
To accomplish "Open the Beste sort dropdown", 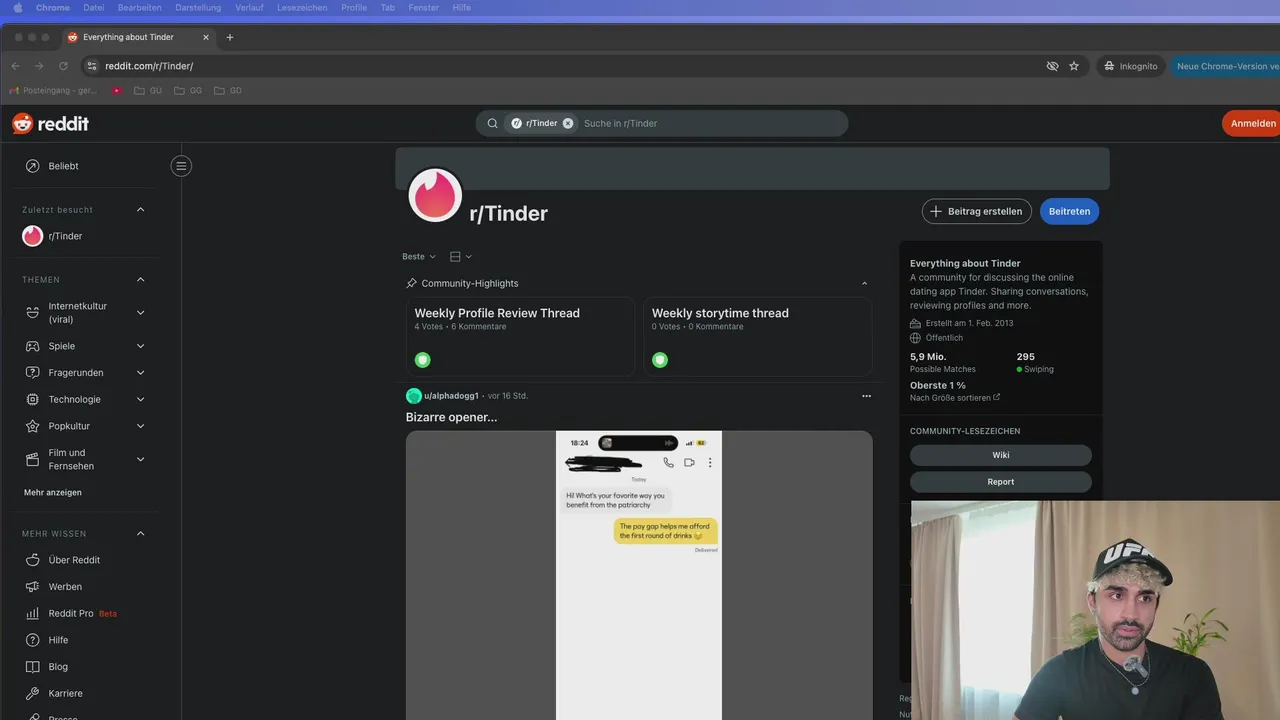I will point(419,257).
